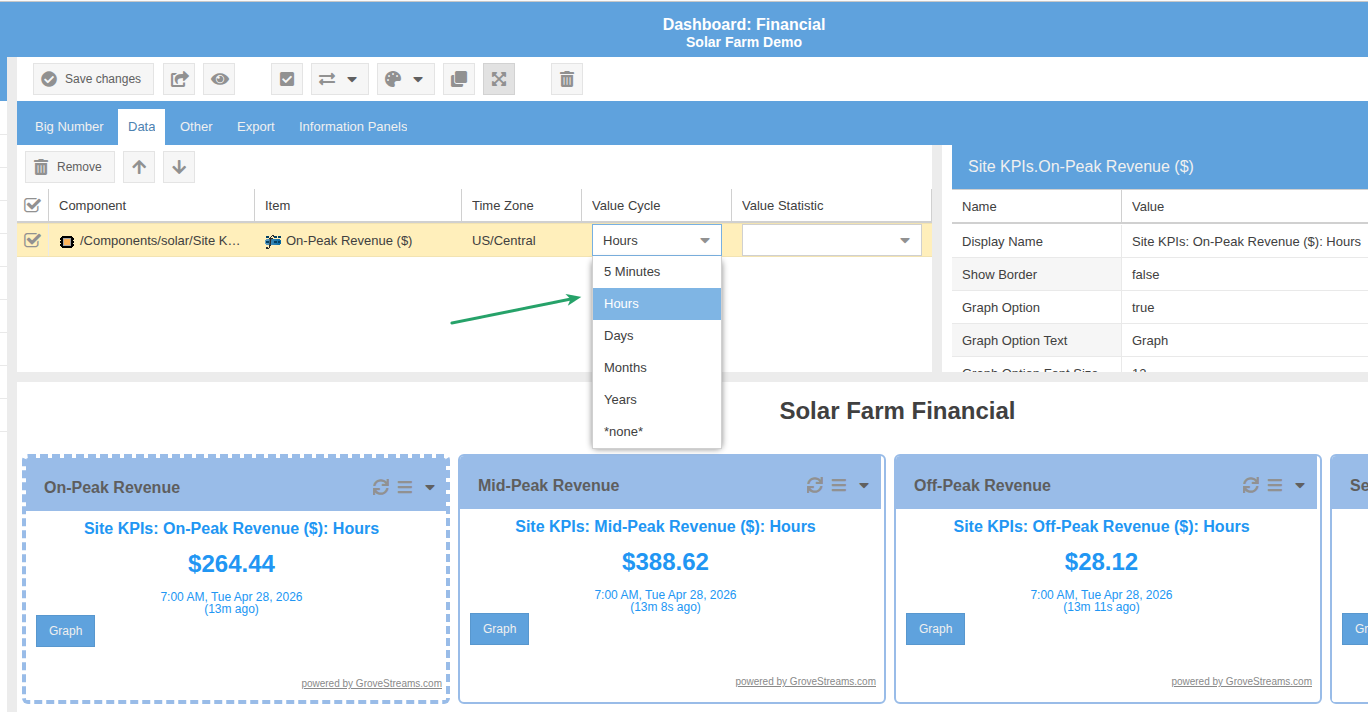
Task: Click the $264.44 value
Action: [x=232, y=564]
